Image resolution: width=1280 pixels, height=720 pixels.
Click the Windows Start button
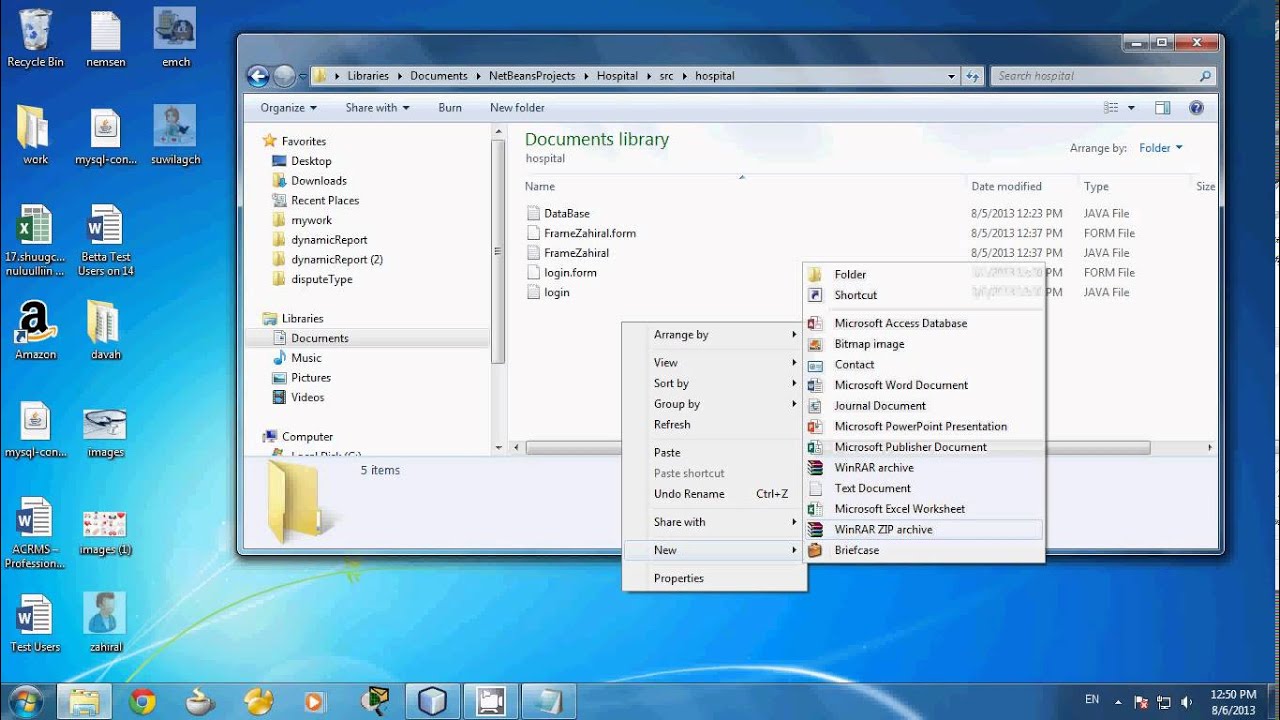click(25, 701)
